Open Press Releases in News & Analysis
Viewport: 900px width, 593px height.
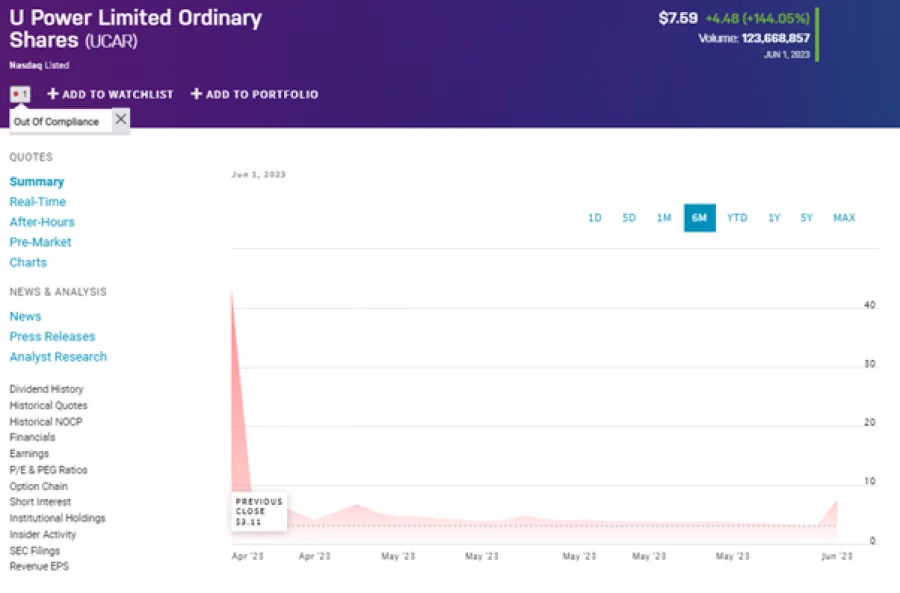pos(52,337)
